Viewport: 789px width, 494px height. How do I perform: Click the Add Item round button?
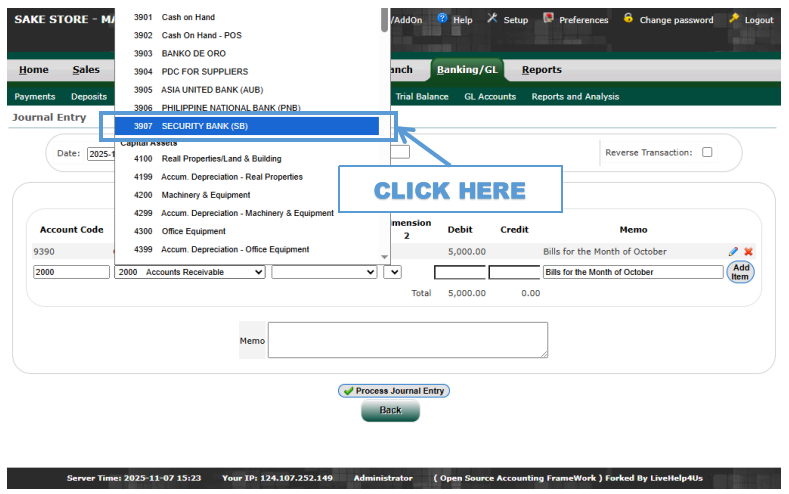click(740, 272)
